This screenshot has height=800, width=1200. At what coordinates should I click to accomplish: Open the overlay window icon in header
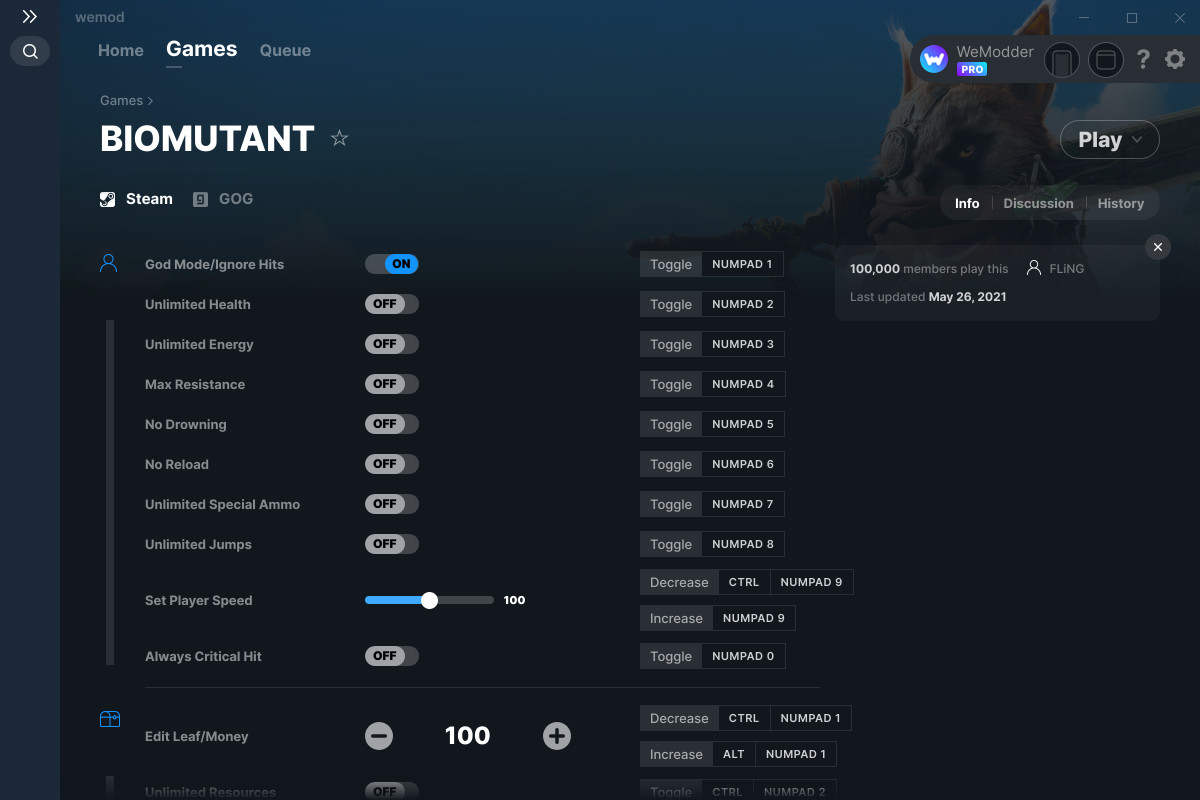tap(1106, 60)
